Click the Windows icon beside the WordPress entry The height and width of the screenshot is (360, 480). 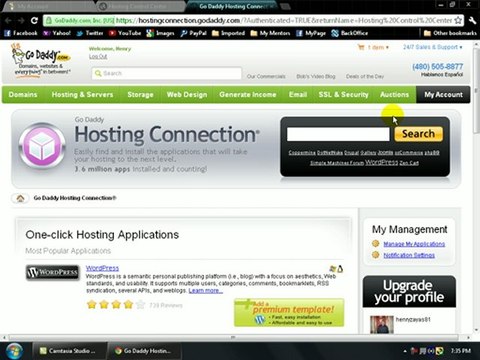332,269
